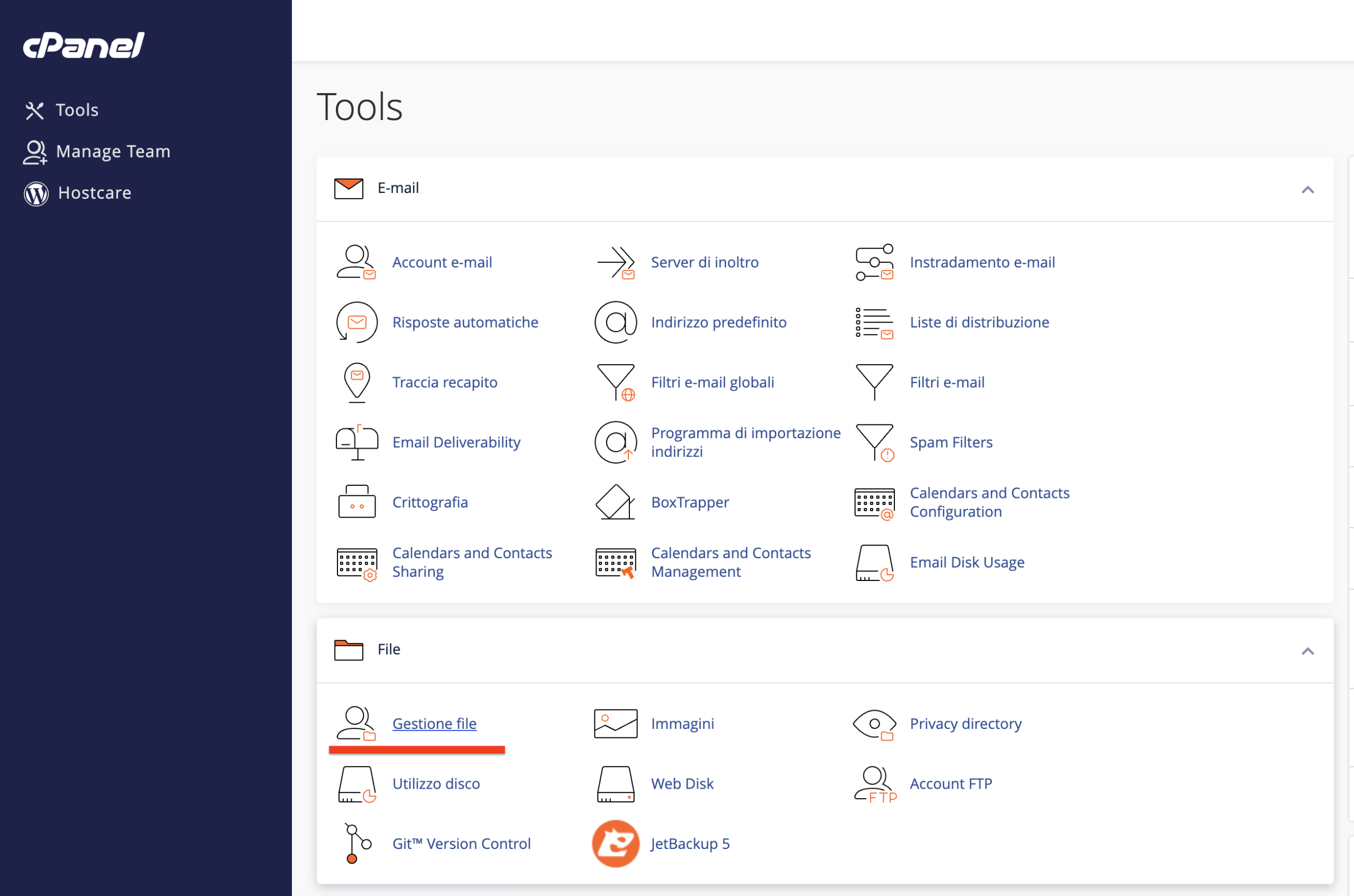
Task: Open Crittografia link
Action: click(x=430, y=502)
